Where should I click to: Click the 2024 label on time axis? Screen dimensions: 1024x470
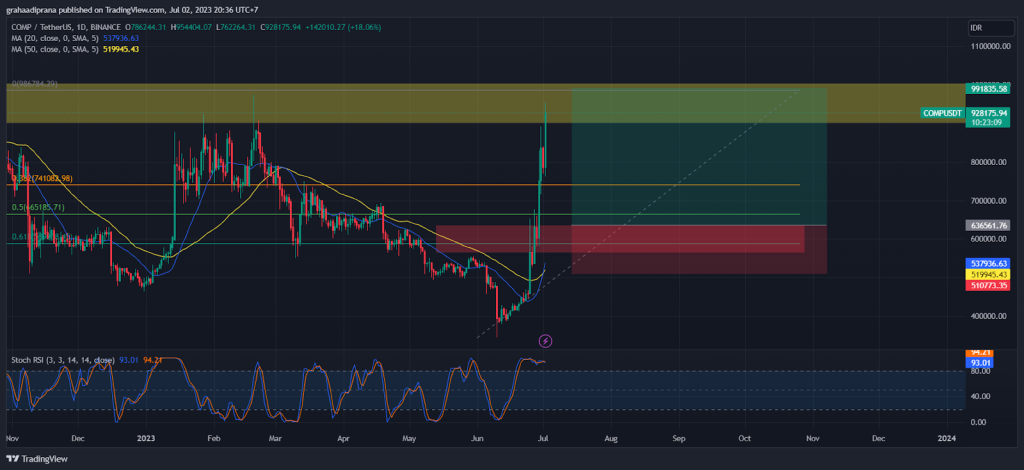(x=946, y=439)
